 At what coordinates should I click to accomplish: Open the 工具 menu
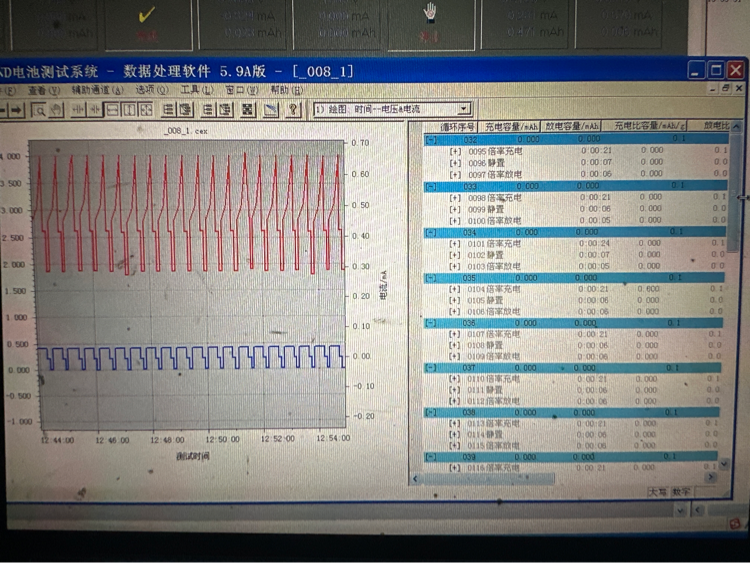pos(189,90)
